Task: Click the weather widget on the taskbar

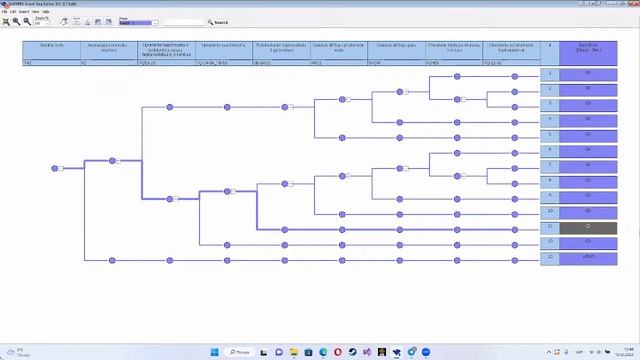Action: (18, 352)
